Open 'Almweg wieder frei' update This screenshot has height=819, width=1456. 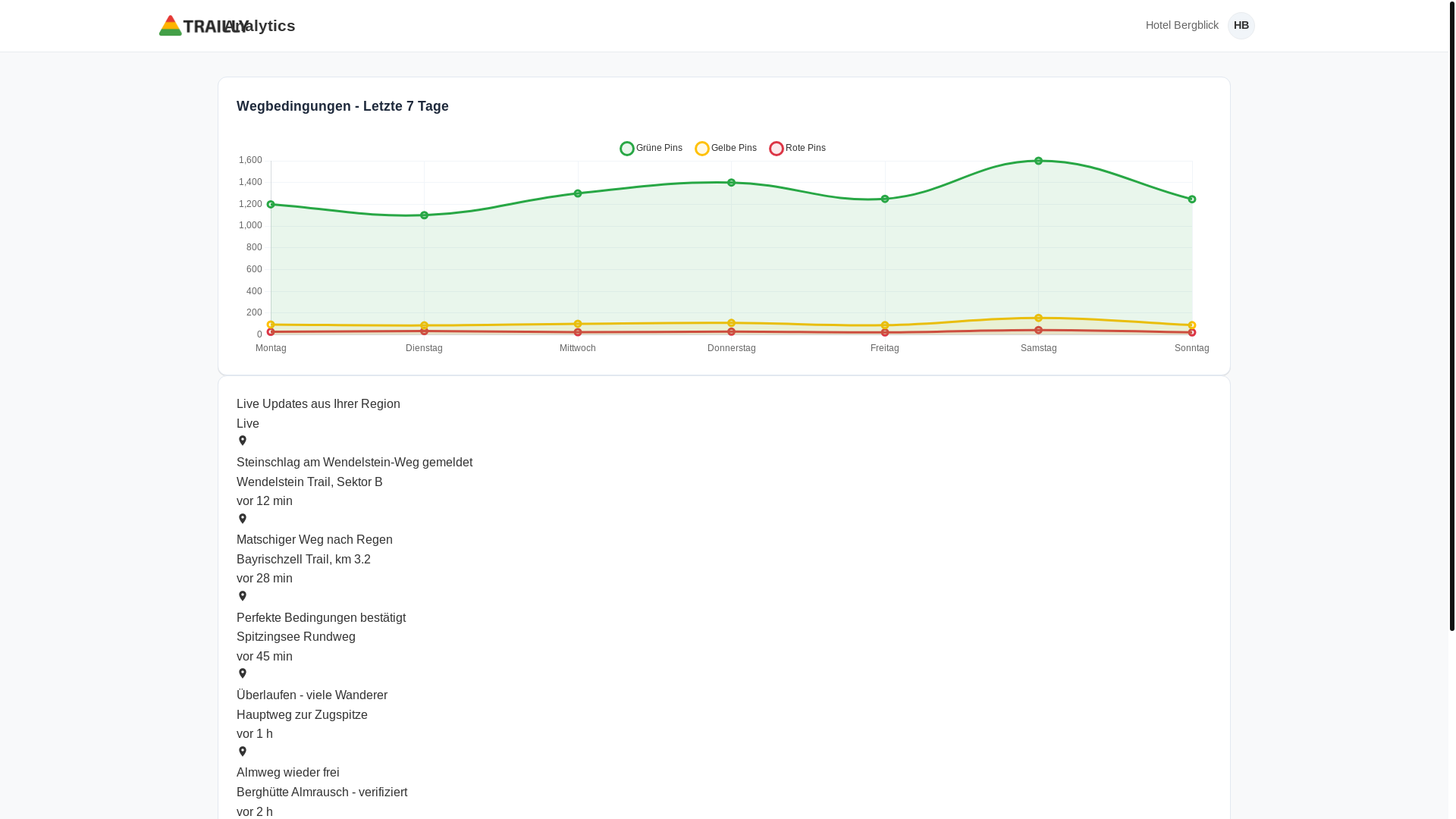(288, 772)
